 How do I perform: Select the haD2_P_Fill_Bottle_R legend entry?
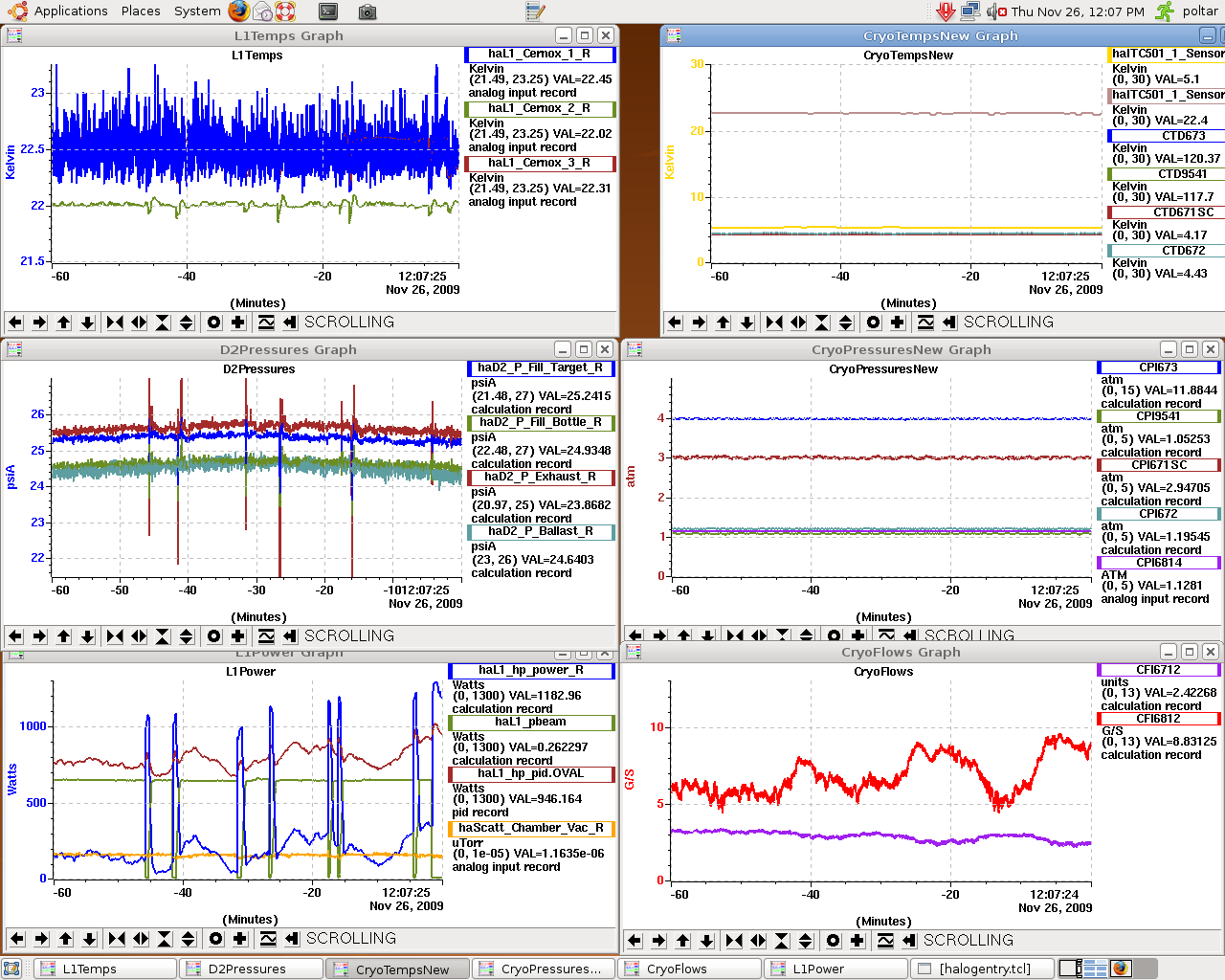[x=541, y=423]
